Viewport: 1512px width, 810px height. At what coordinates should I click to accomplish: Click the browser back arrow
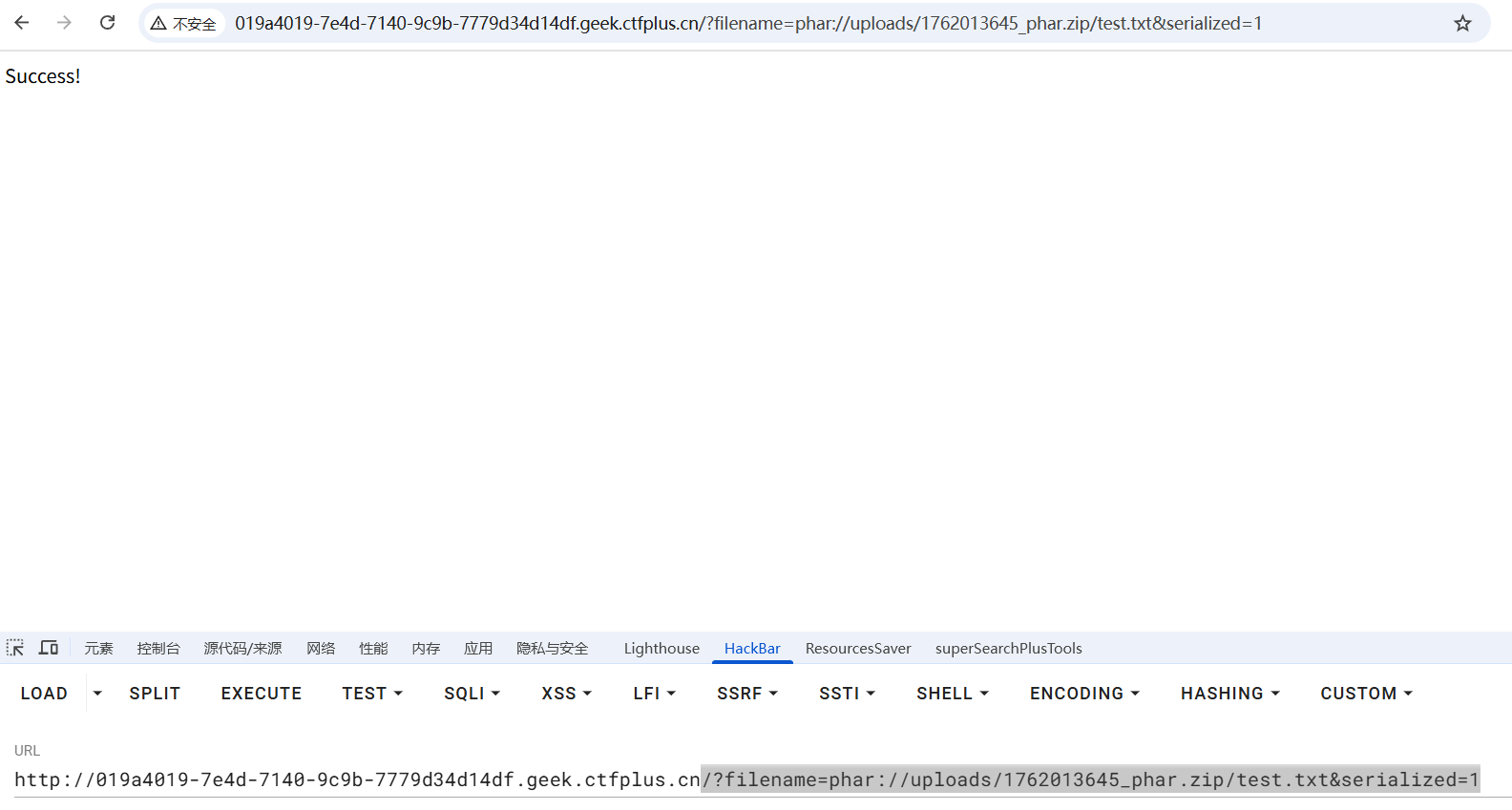tap(22, 23)
